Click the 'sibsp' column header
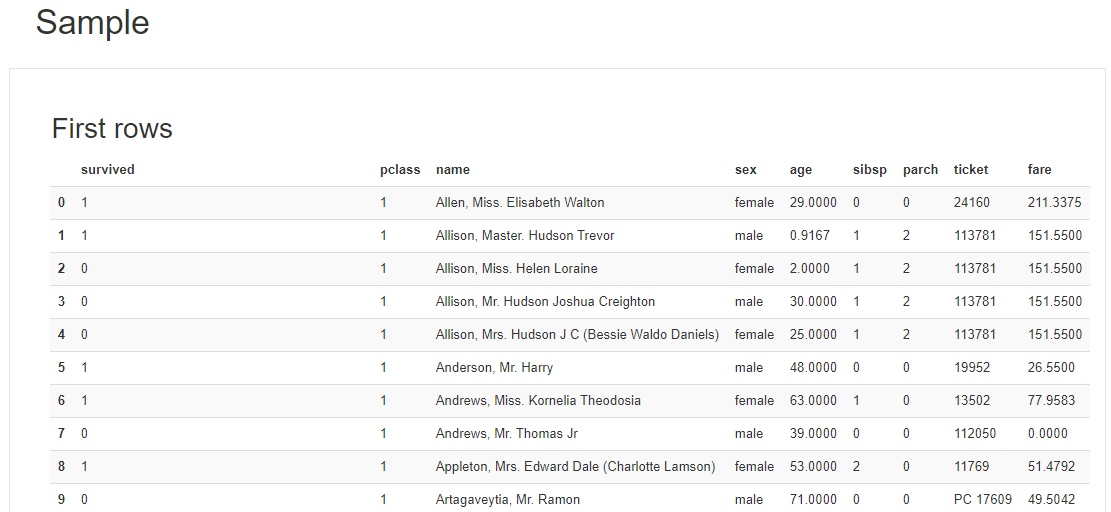Screen dimensions: 1111x512 point(870,170)
